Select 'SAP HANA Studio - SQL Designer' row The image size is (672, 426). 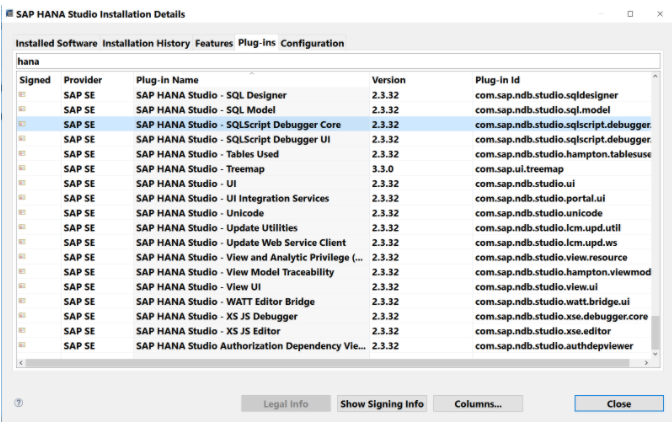pyautogui.click(x=334, y=95)
